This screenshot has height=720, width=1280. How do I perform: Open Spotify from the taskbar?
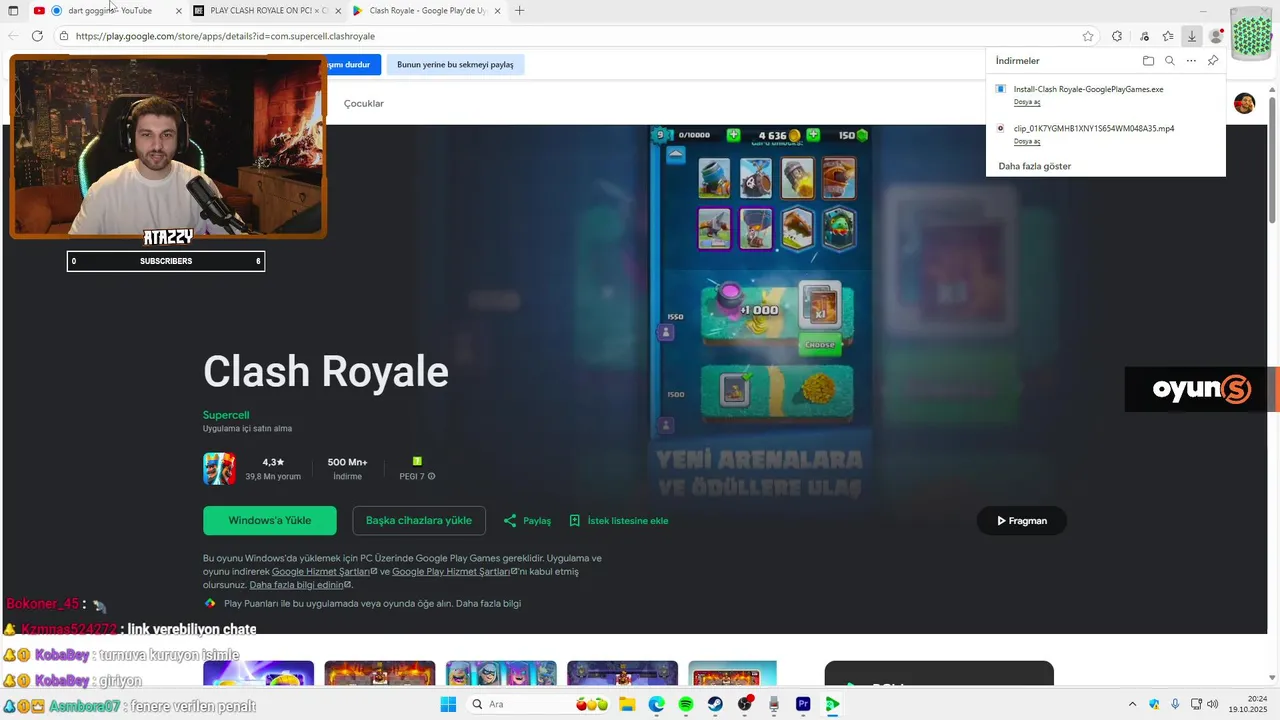tap(686, 704)
